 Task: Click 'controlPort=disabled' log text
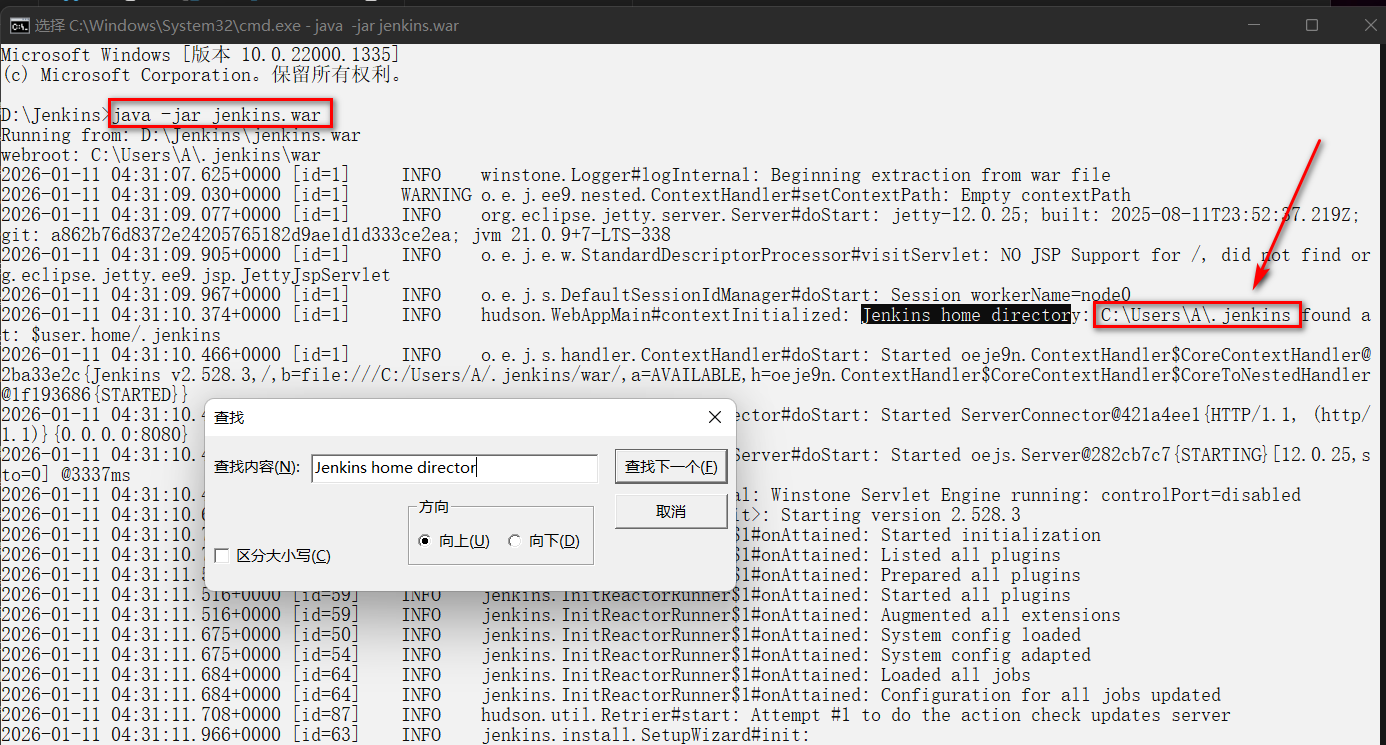(x=1201, y=495)
